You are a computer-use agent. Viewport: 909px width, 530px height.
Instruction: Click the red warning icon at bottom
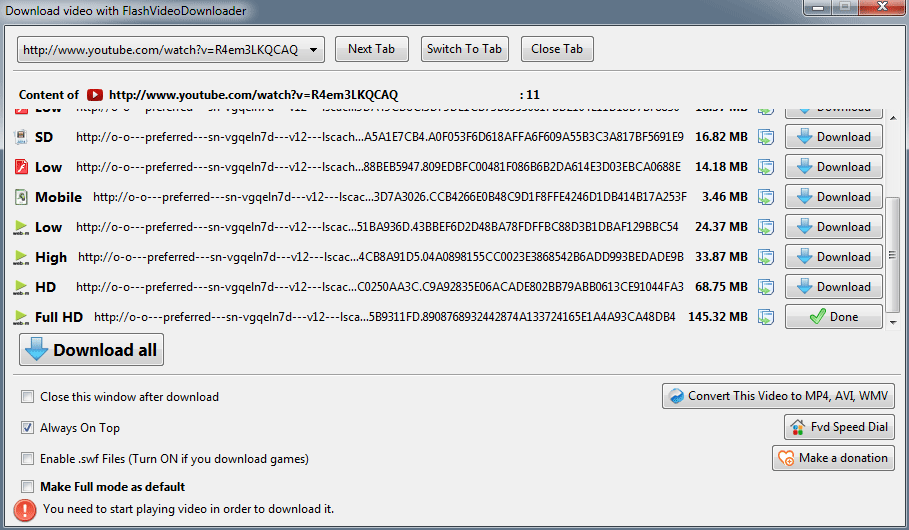pos(25,509)
